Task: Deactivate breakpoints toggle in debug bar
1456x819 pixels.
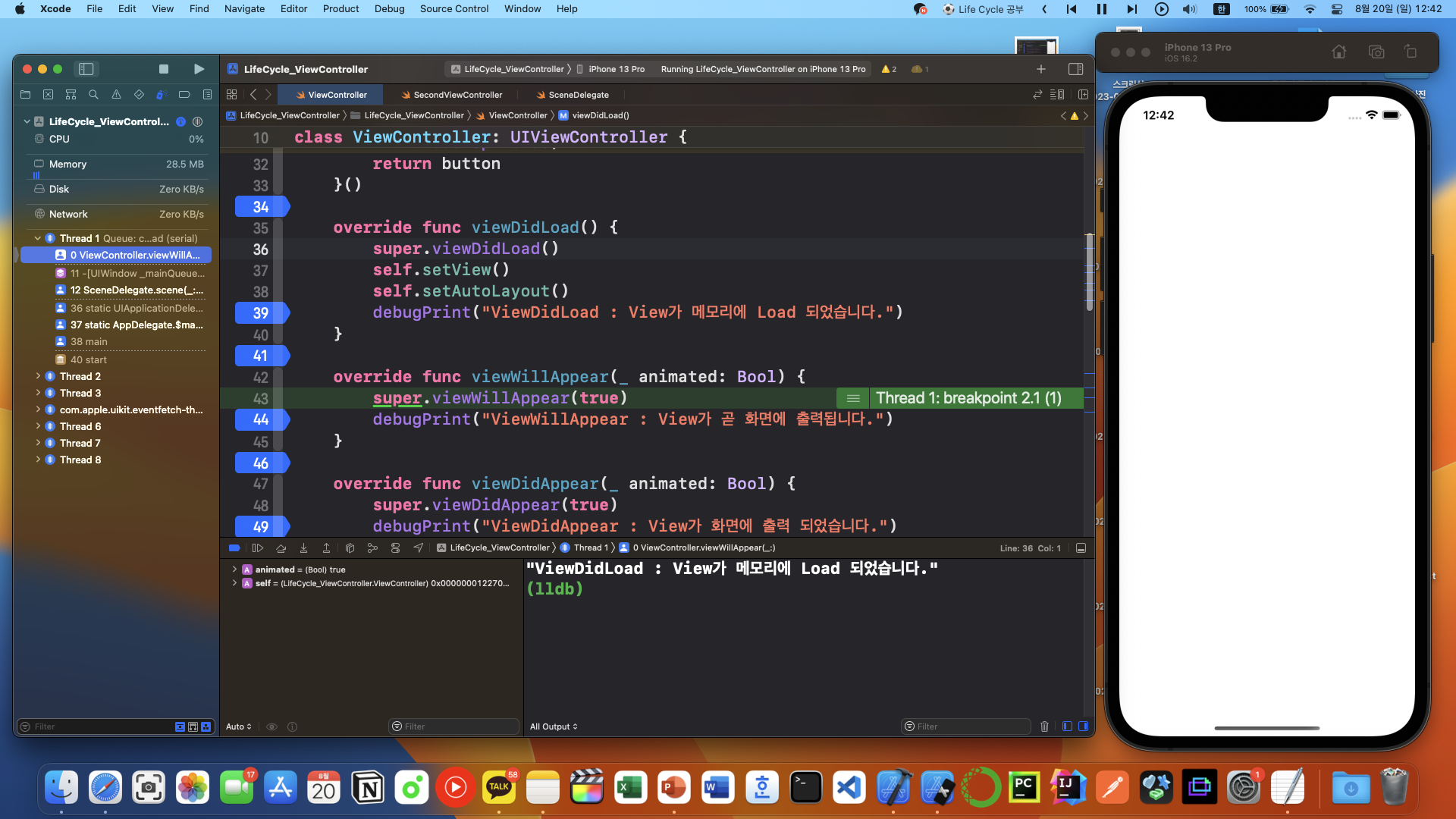Action: [234, 548]
